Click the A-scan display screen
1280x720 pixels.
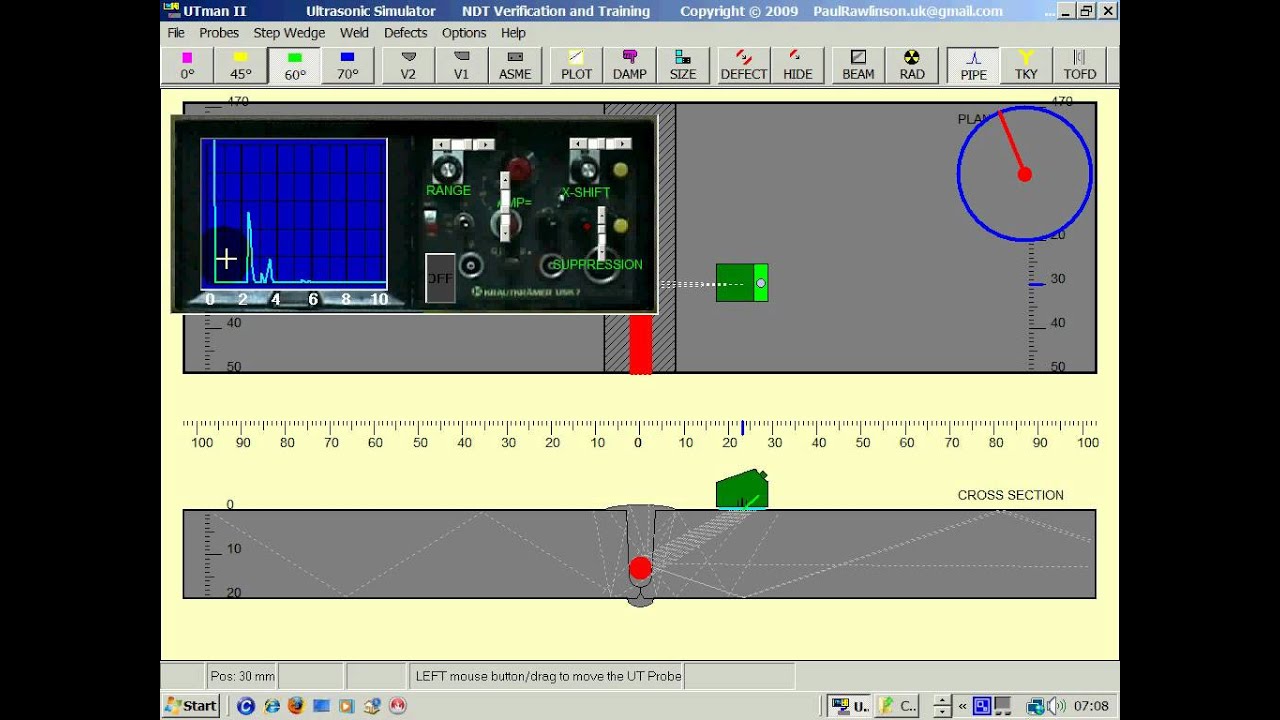[x=294, y=214]
